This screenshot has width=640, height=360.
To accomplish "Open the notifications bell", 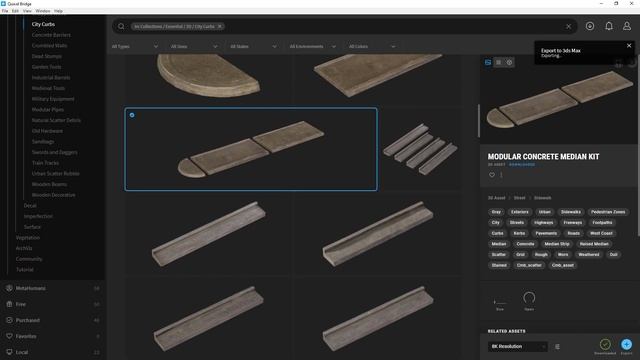I will click(609, 26).
